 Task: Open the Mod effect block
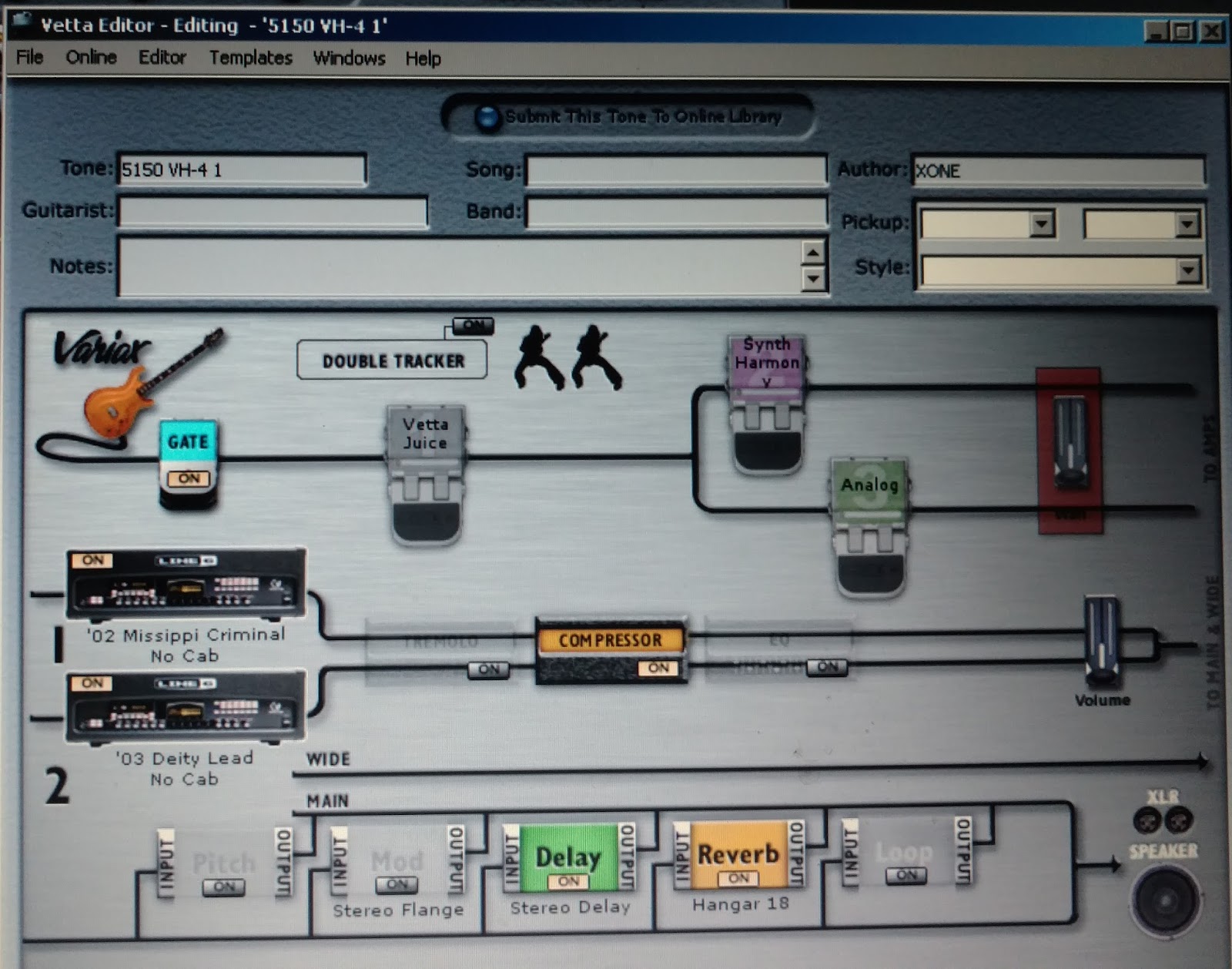click(x=397, y=860)
